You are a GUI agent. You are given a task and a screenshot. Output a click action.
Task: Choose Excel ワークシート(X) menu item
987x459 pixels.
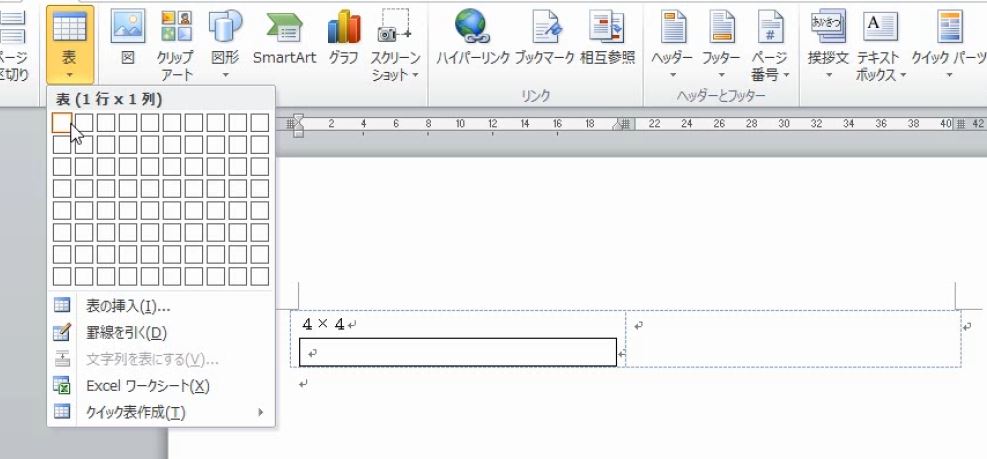pyautogui.click(x=161, y=386)
